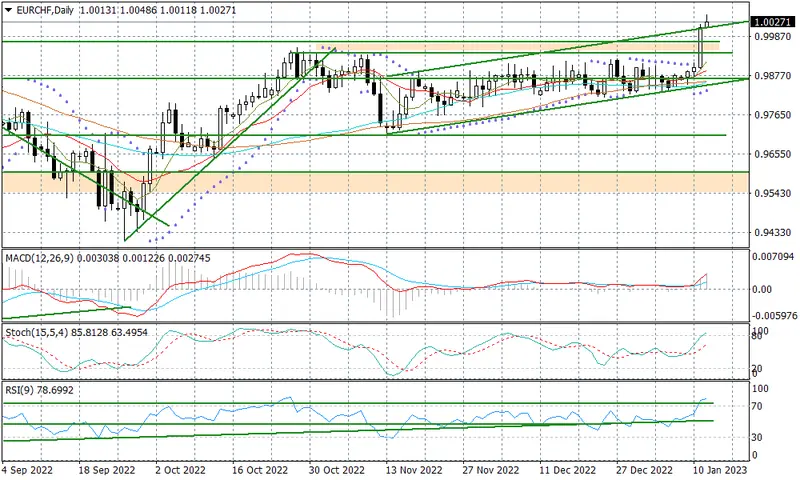
Task: Click the green horizontal line near 0.9705
Action: pos(364,135)
